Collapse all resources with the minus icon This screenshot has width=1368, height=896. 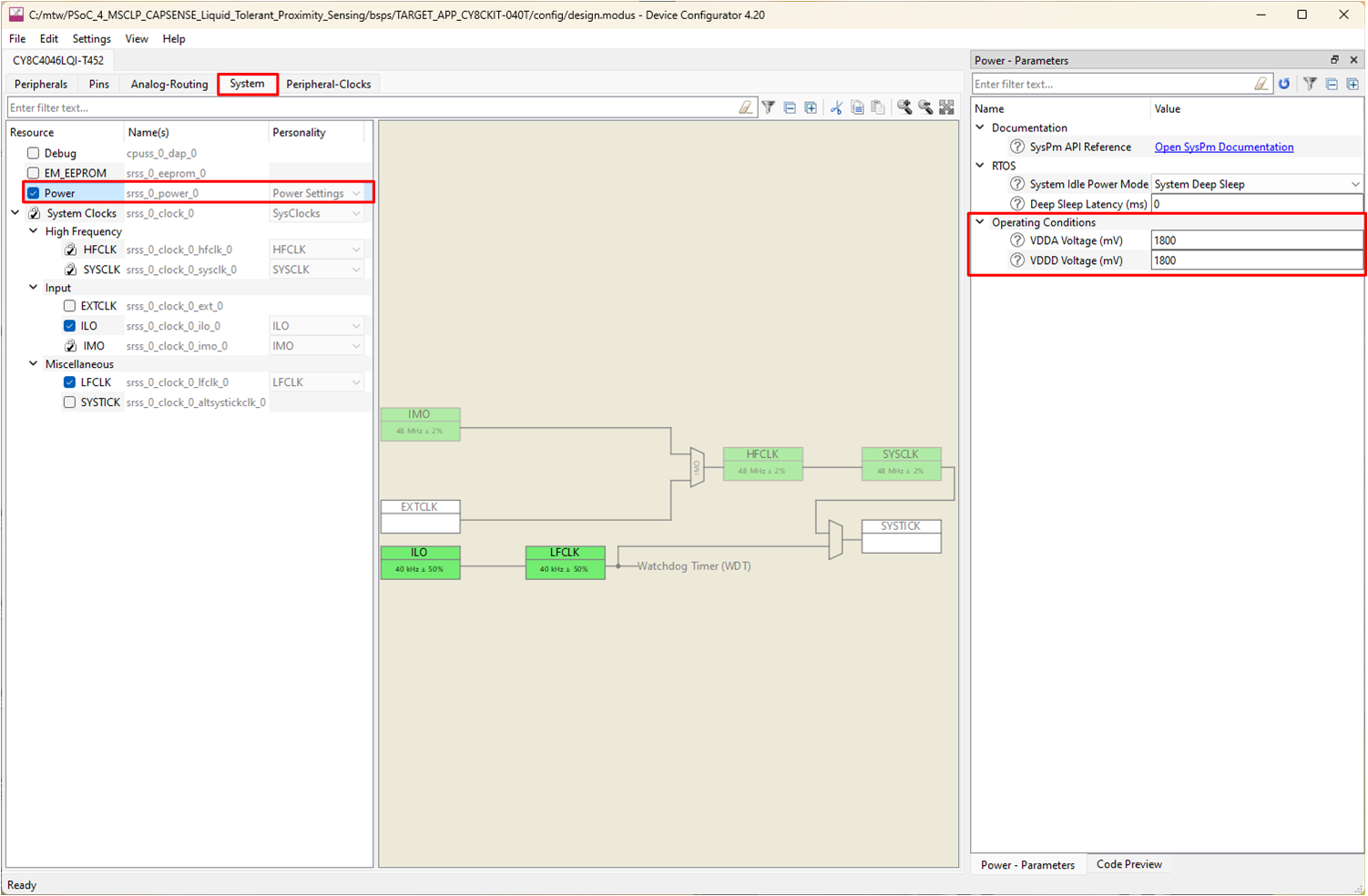(x=790, y=107)
